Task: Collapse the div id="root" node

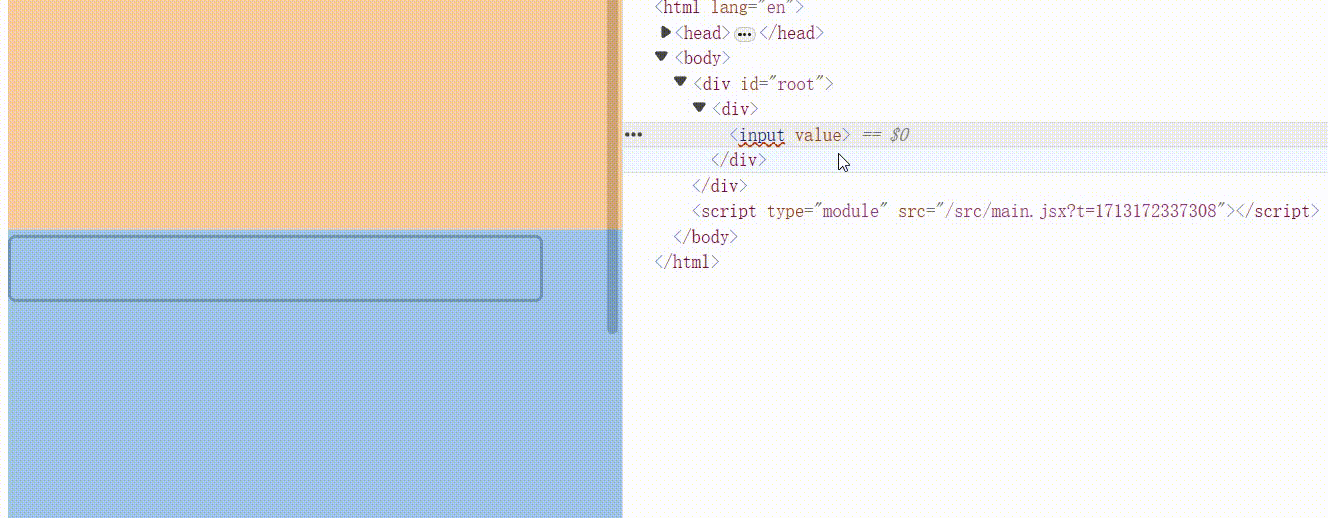Action: click(680, 82)
